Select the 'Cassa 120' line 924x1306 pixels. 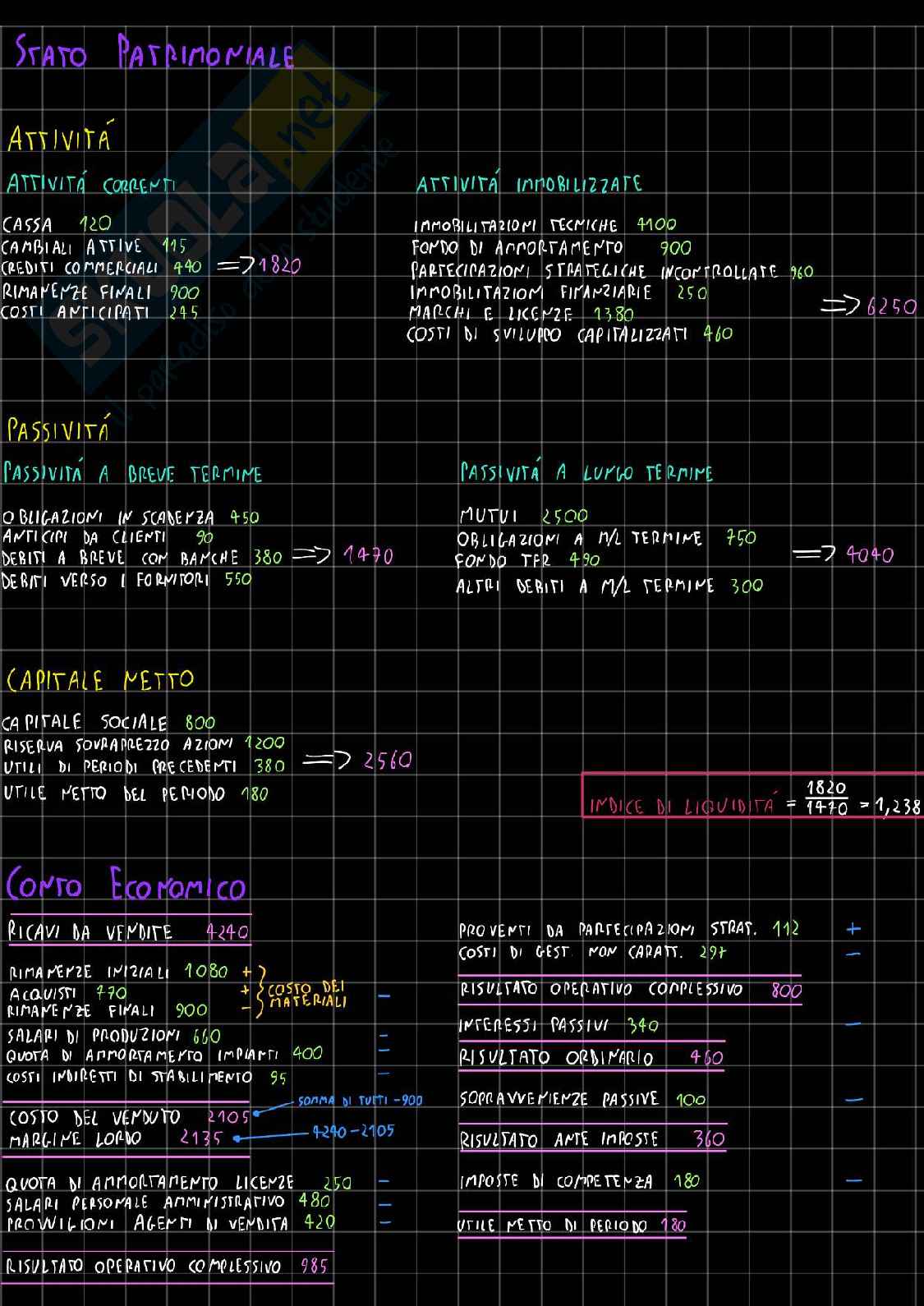[x=57, y=224]
